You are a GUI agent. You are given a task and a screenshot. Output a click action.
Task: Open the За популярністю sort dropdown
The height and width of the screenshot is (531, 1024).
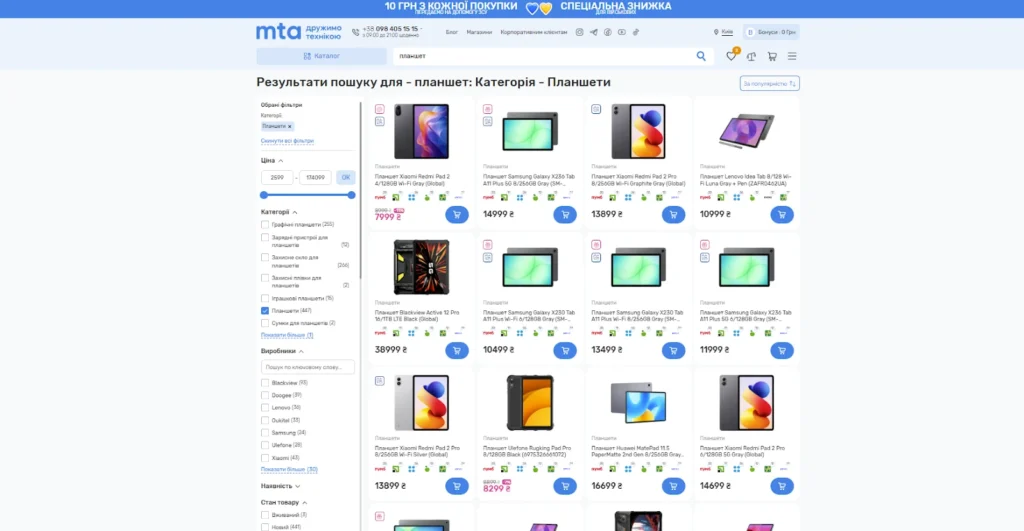tap(769, 84)
